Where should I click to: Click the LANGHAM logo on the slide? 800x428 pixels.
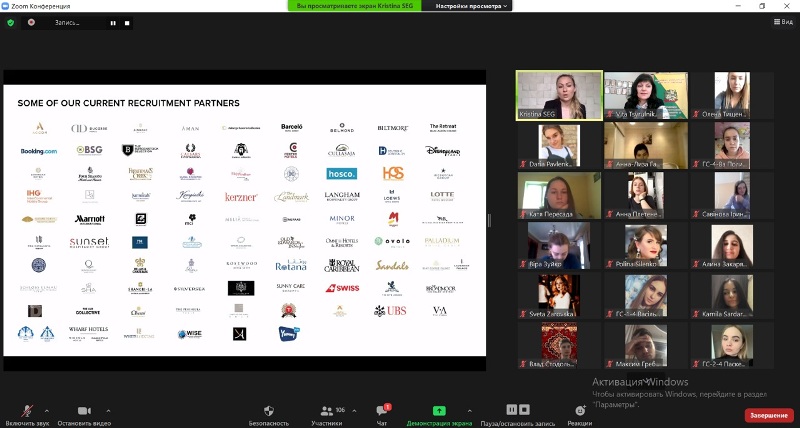[342, 196]
